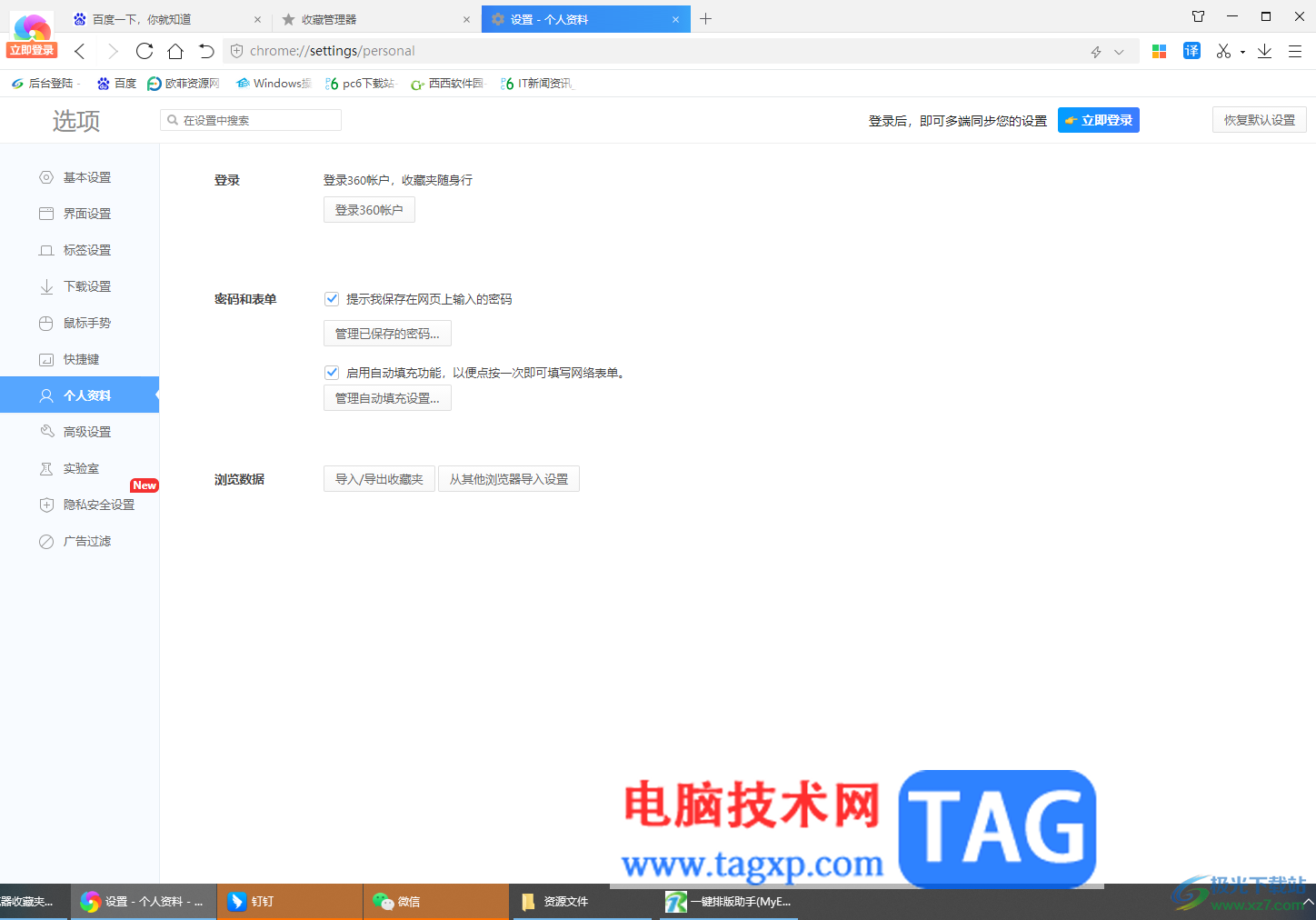Open the 后台登陆 bookmark
The image size is (1316, 920).
tap(45, 84)
